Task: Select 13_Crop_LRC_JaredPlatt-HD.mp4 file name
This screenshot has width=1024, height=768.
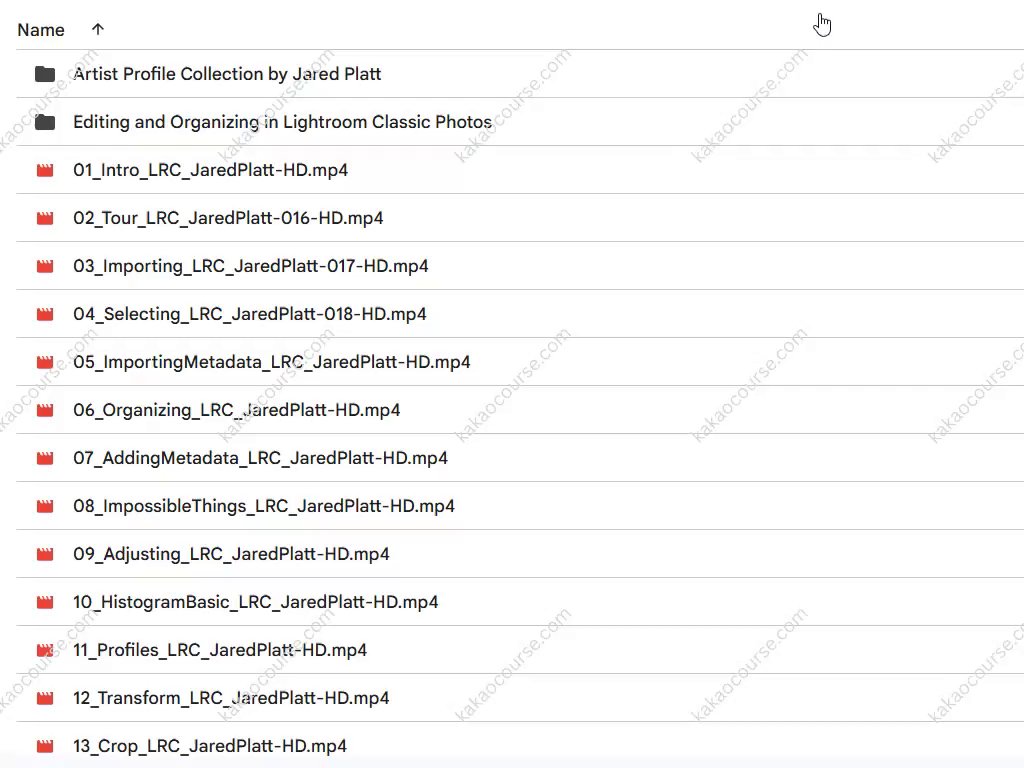Action: coord(210,746)
